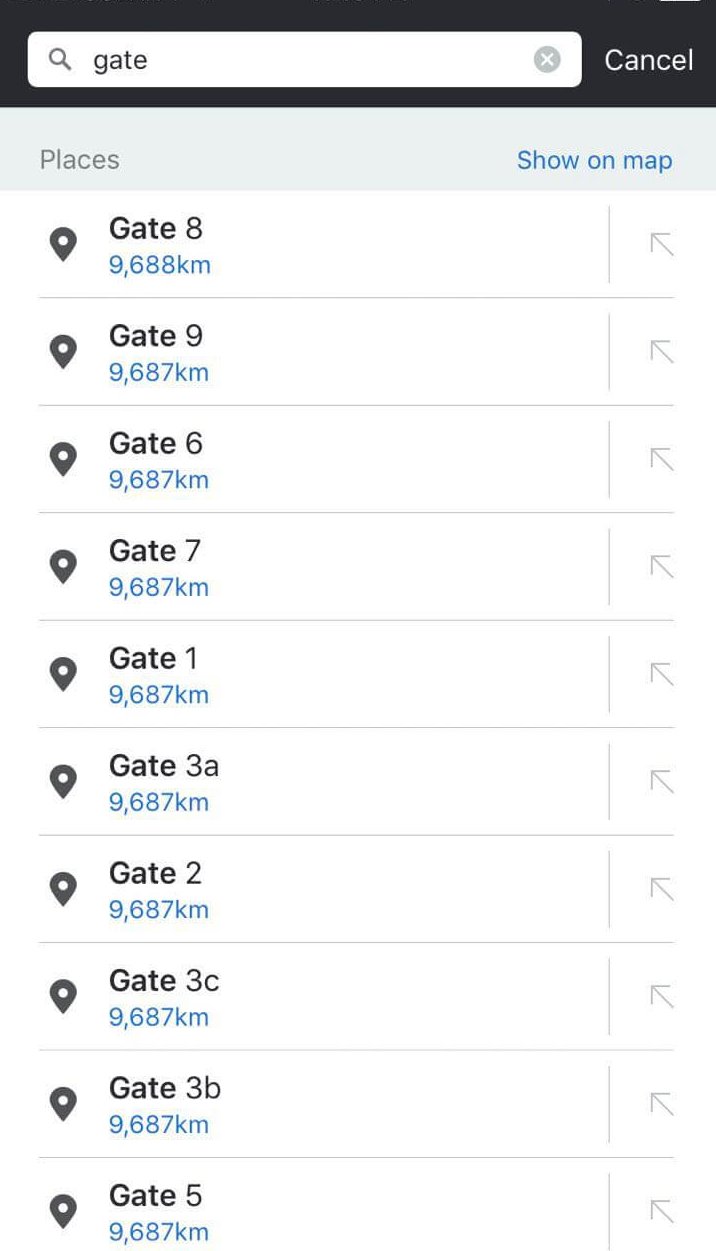Clear the search field using the x button
The height and width of the screenshot is (1251, 716).
point(547,59)
